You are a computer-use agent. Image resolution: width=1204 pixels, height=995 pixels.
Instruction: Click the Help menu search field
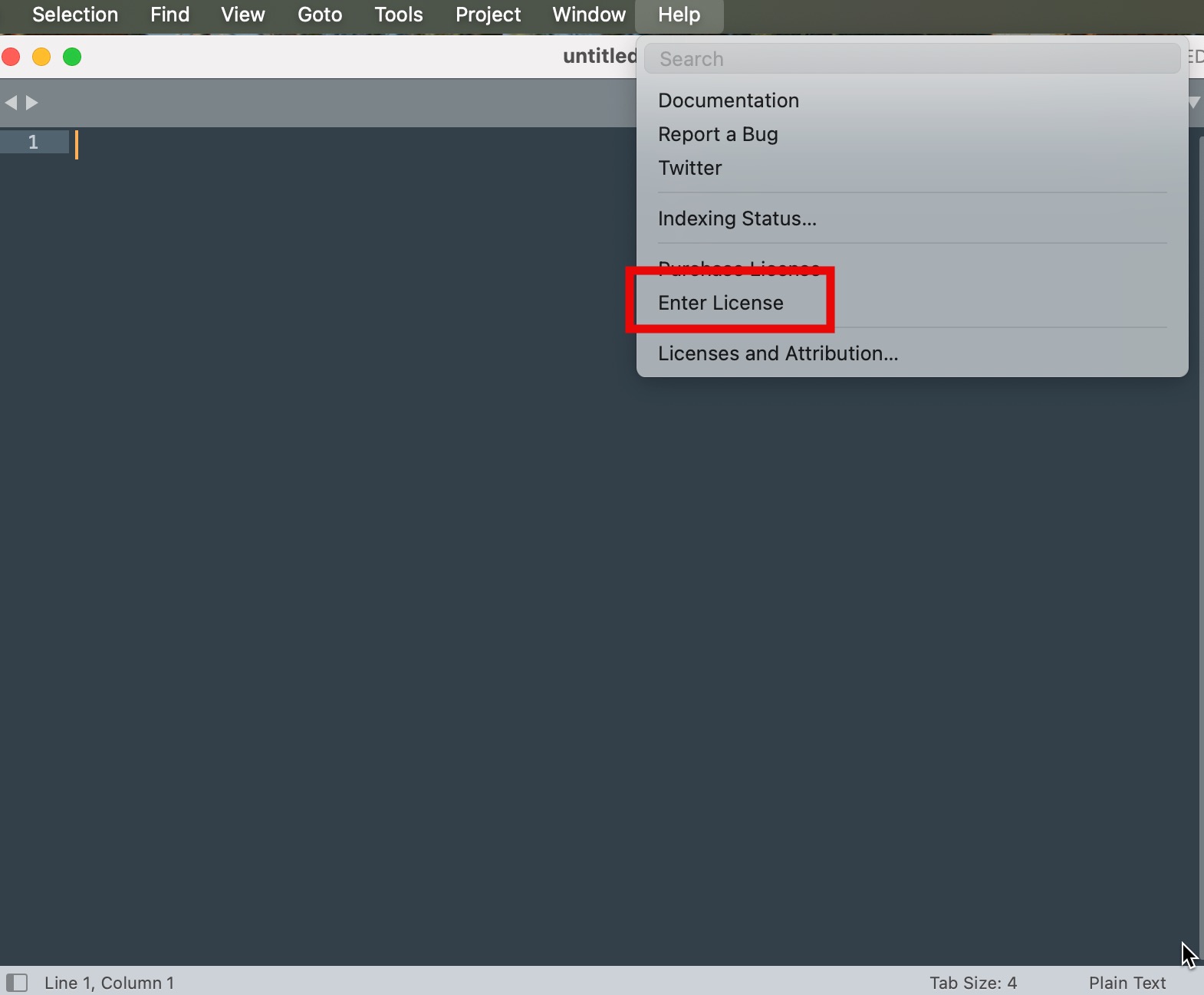[x=911, y=59]
